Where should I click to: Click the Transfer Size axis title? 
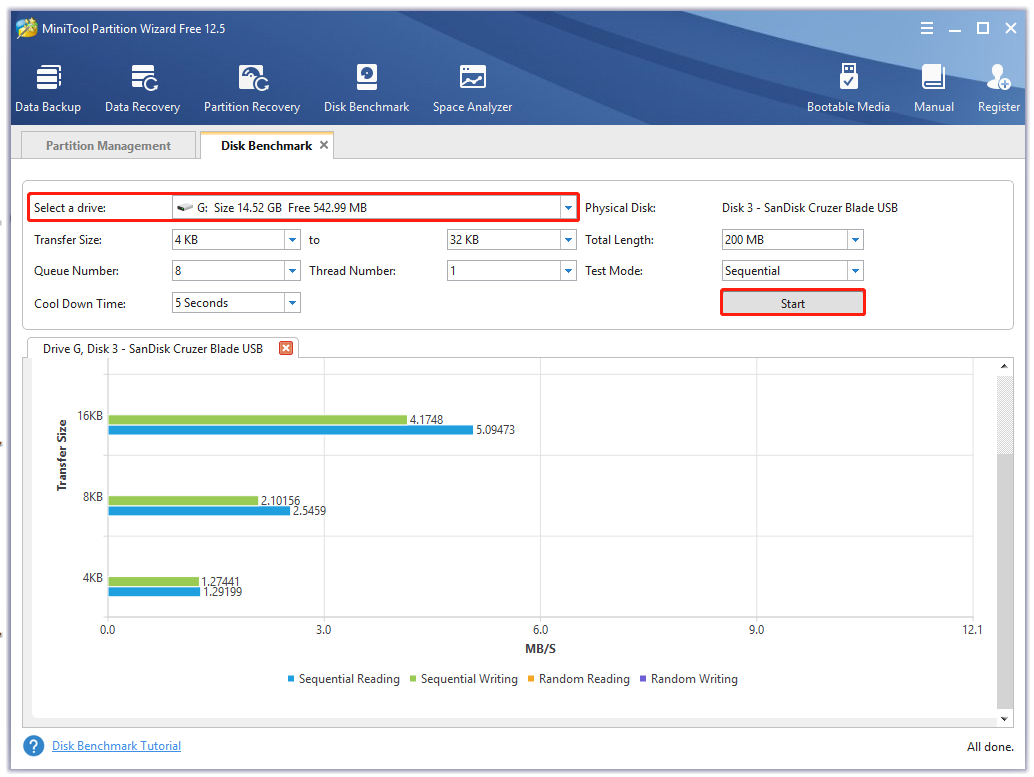click(x=62, y=455)
